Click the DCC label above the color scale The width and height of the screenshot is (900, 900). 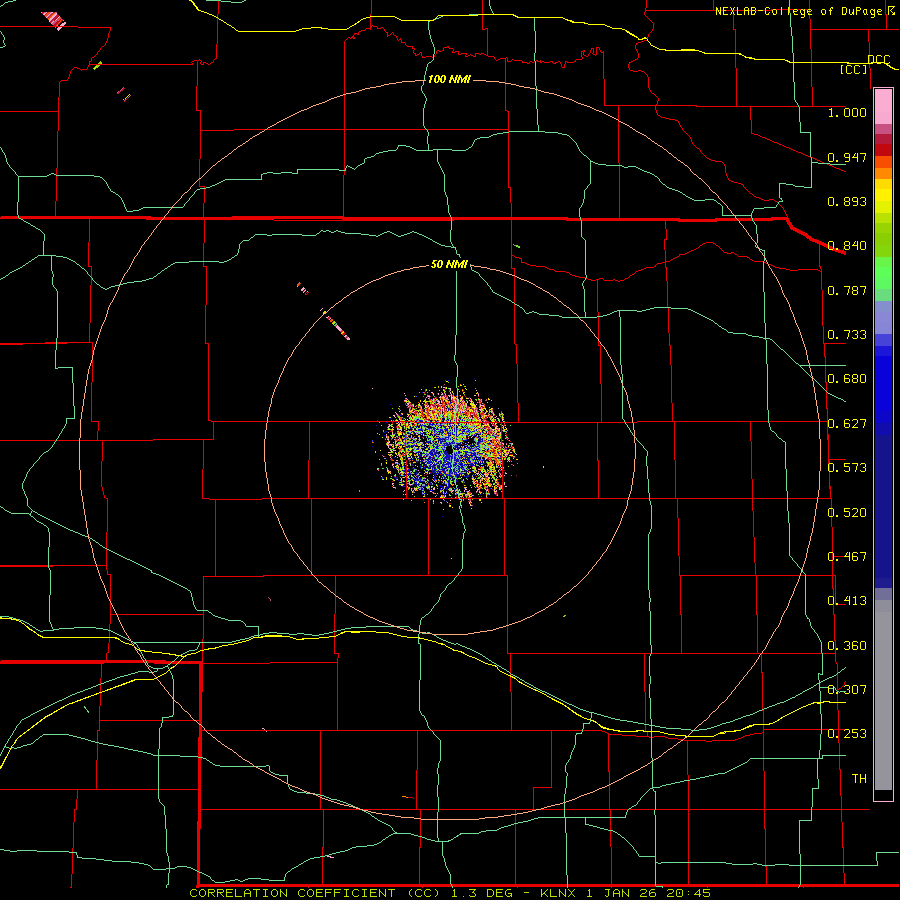click(x=878, y=59)
